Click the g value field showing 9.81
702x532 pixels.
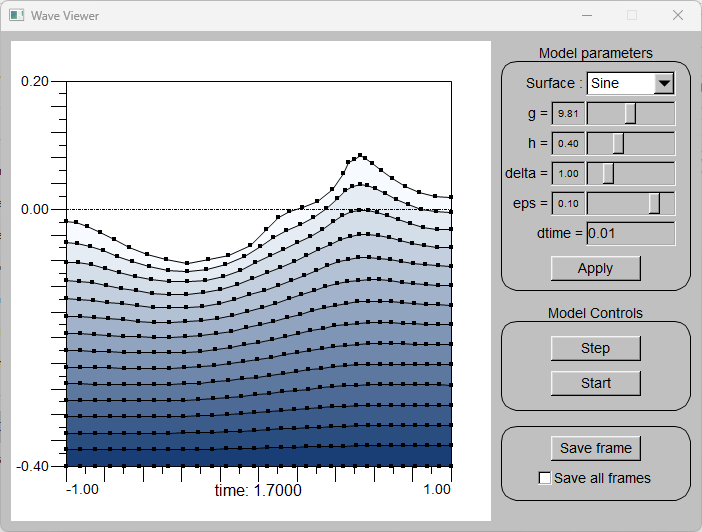[x=568, y=114]
